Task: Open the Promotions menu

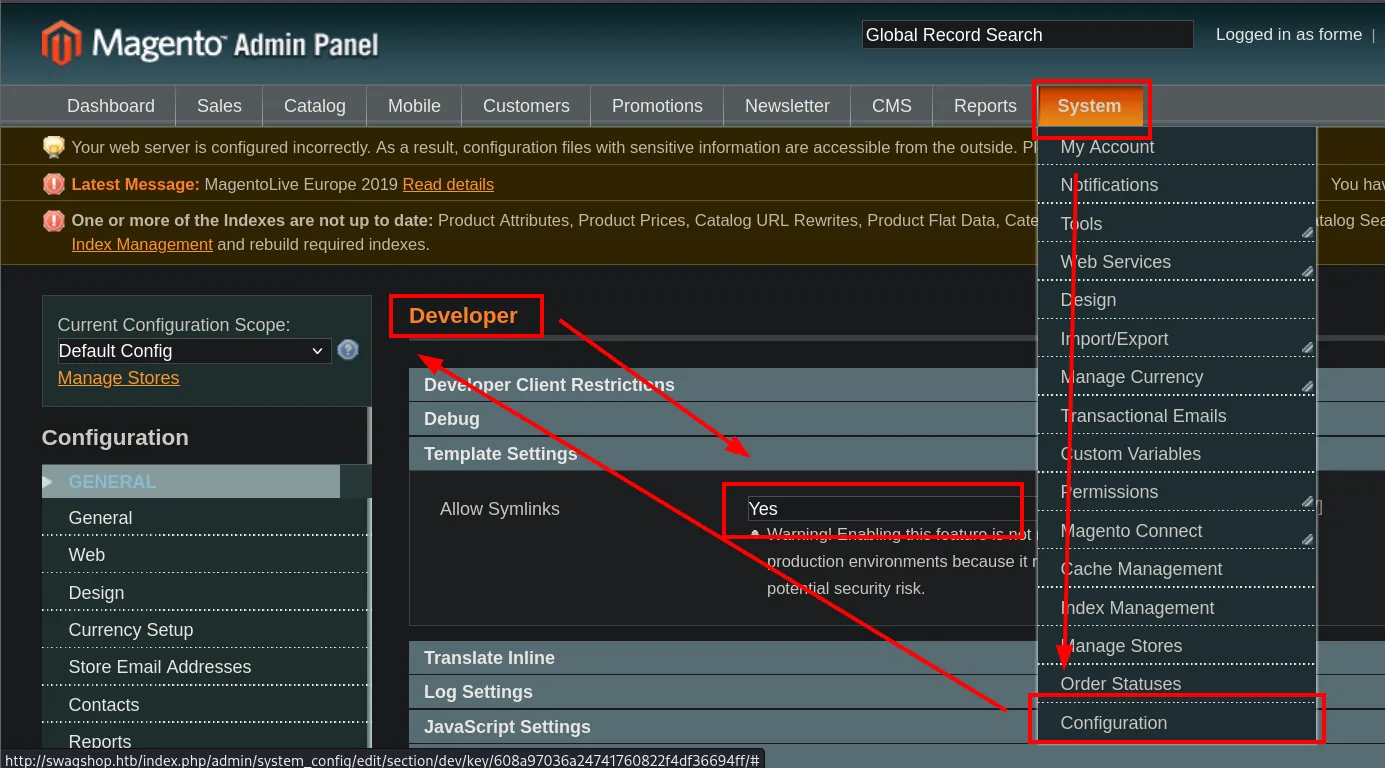Action: click(x=657, y=106)
